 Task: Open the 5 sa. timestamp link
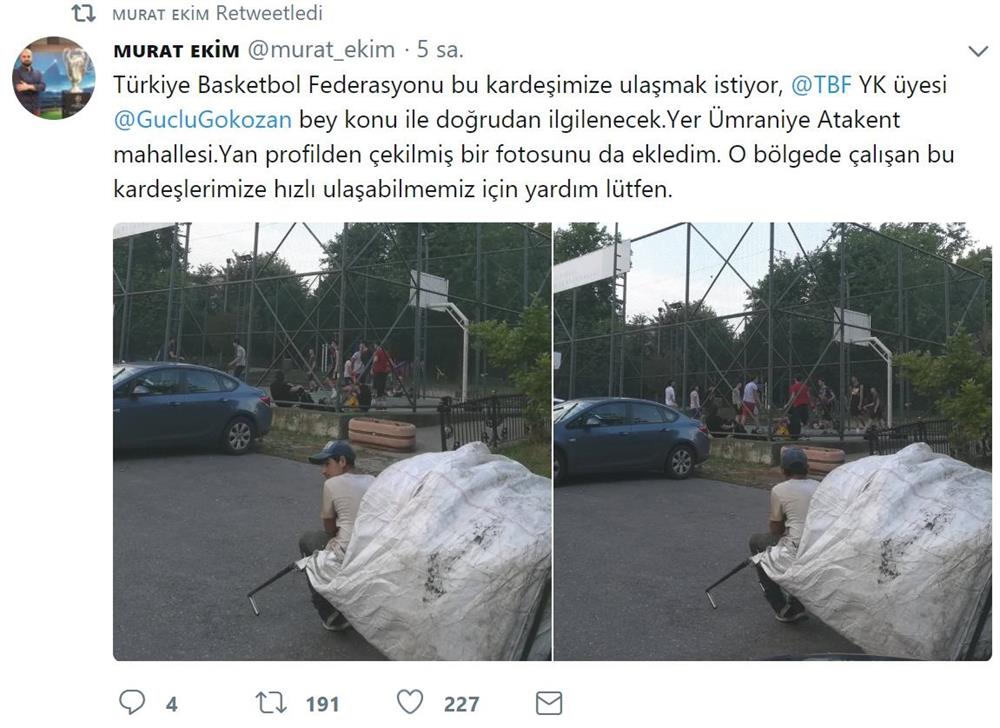click(x=439, y=50)
